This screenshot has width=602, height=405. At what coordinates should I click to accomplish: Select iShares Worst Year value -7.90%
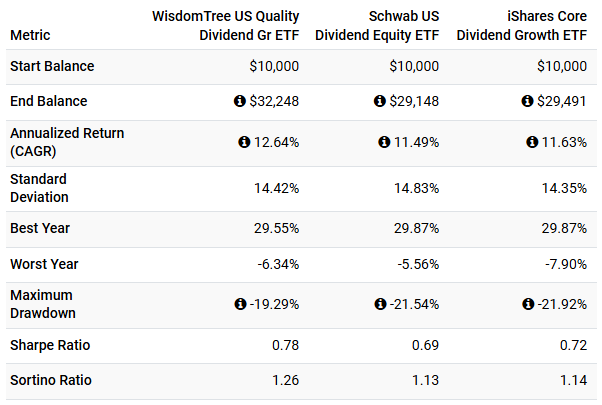coord(566,264)
